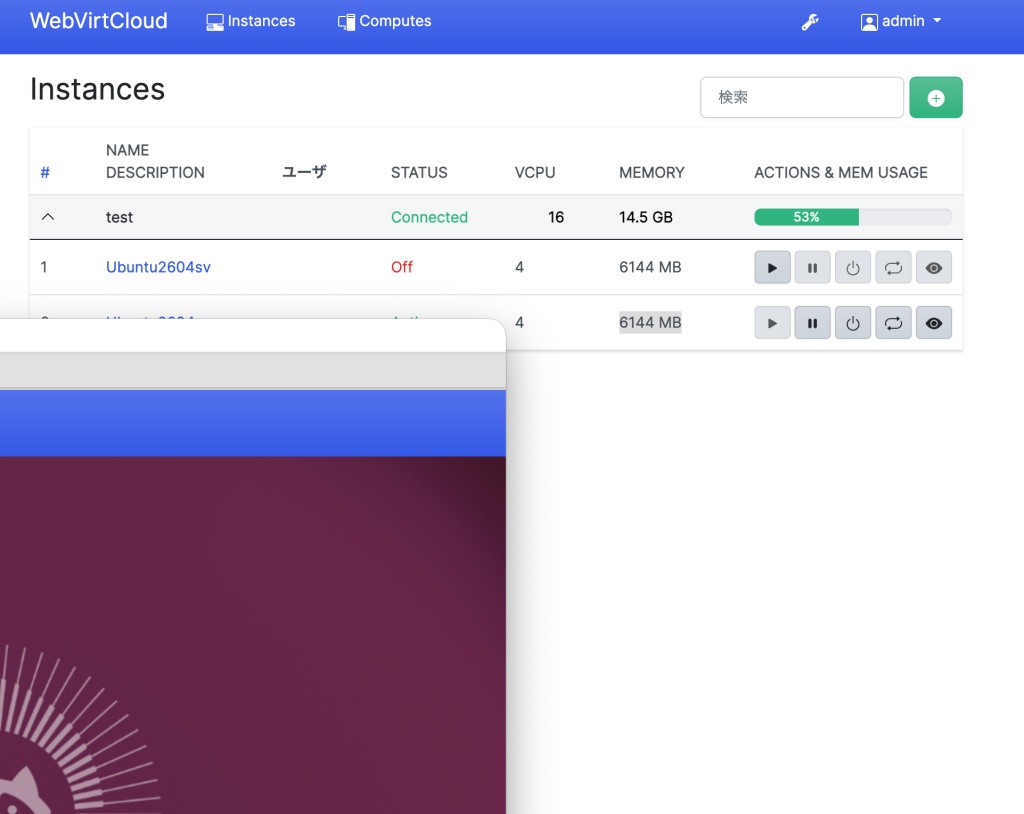Focus the 検索 search input field

[x=801, y=98]
